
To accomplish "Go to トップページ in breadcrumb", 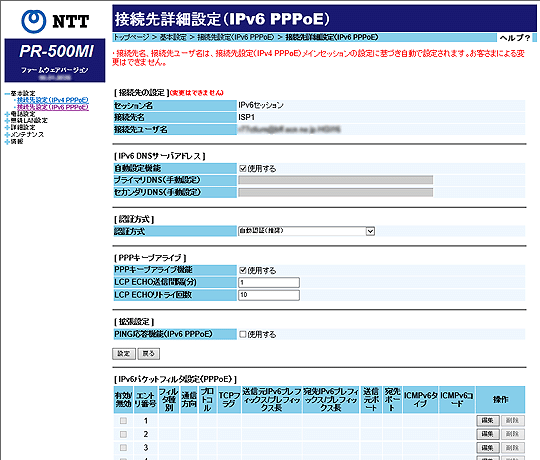I will [131, 37].
